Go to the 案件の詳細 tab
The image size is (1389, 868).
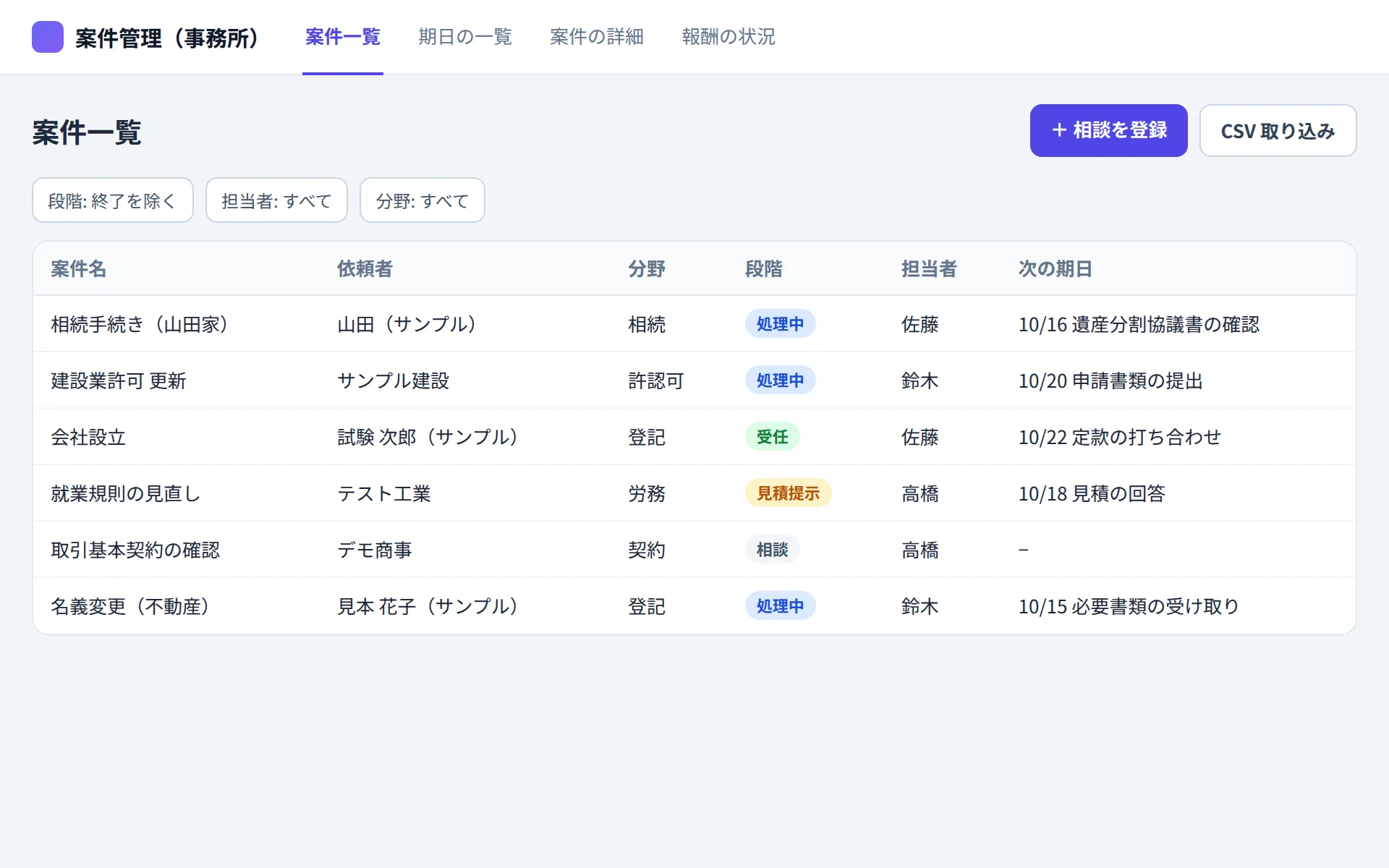point(597,37)
